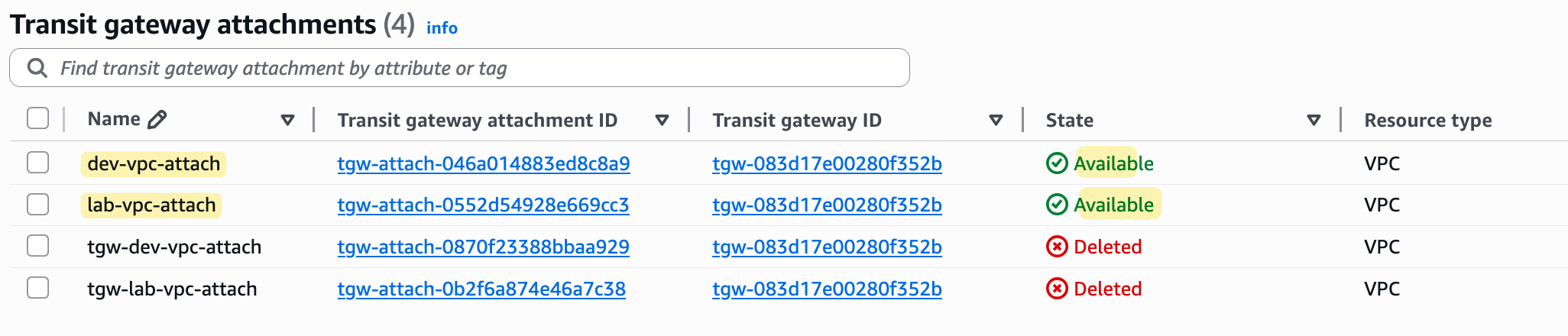The image size is (1568, 336).
Task: Toggle the select-all checkbox in header
Action: coord(37,118)
